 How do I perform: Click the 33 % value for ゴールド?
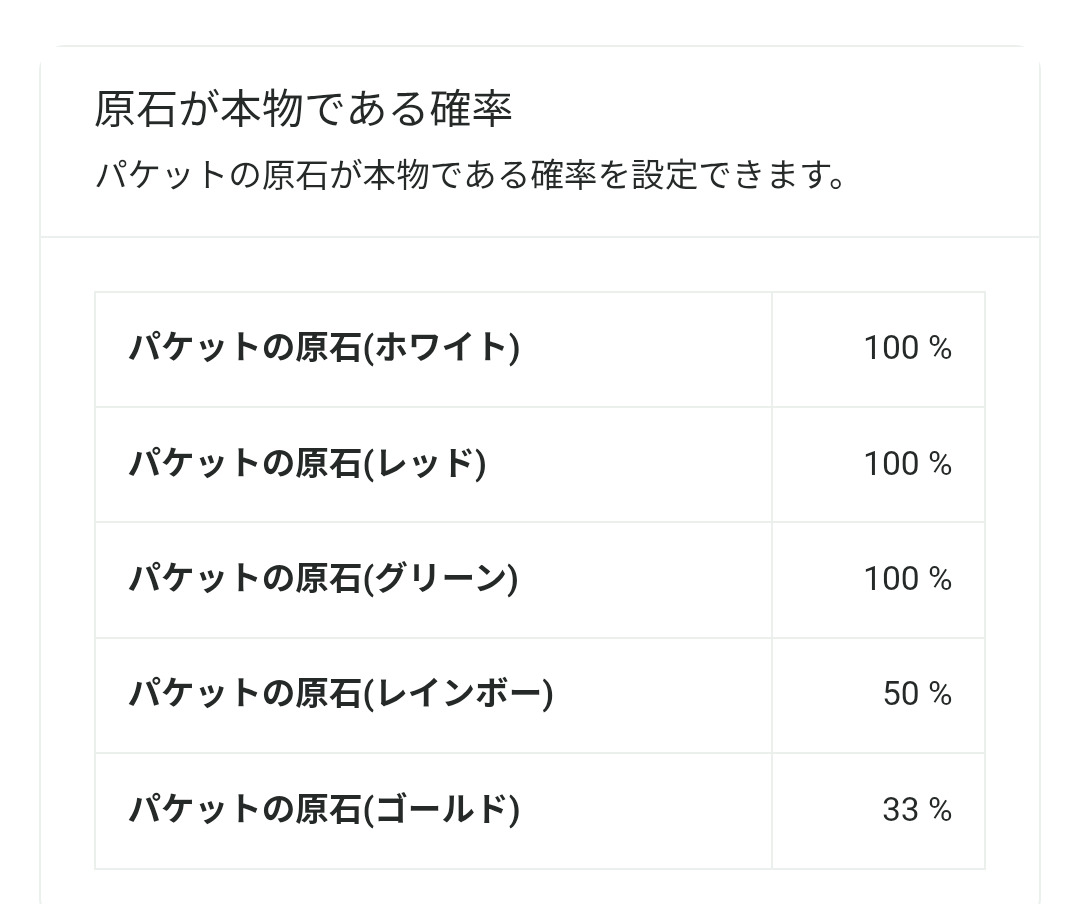tap(917, 810)
